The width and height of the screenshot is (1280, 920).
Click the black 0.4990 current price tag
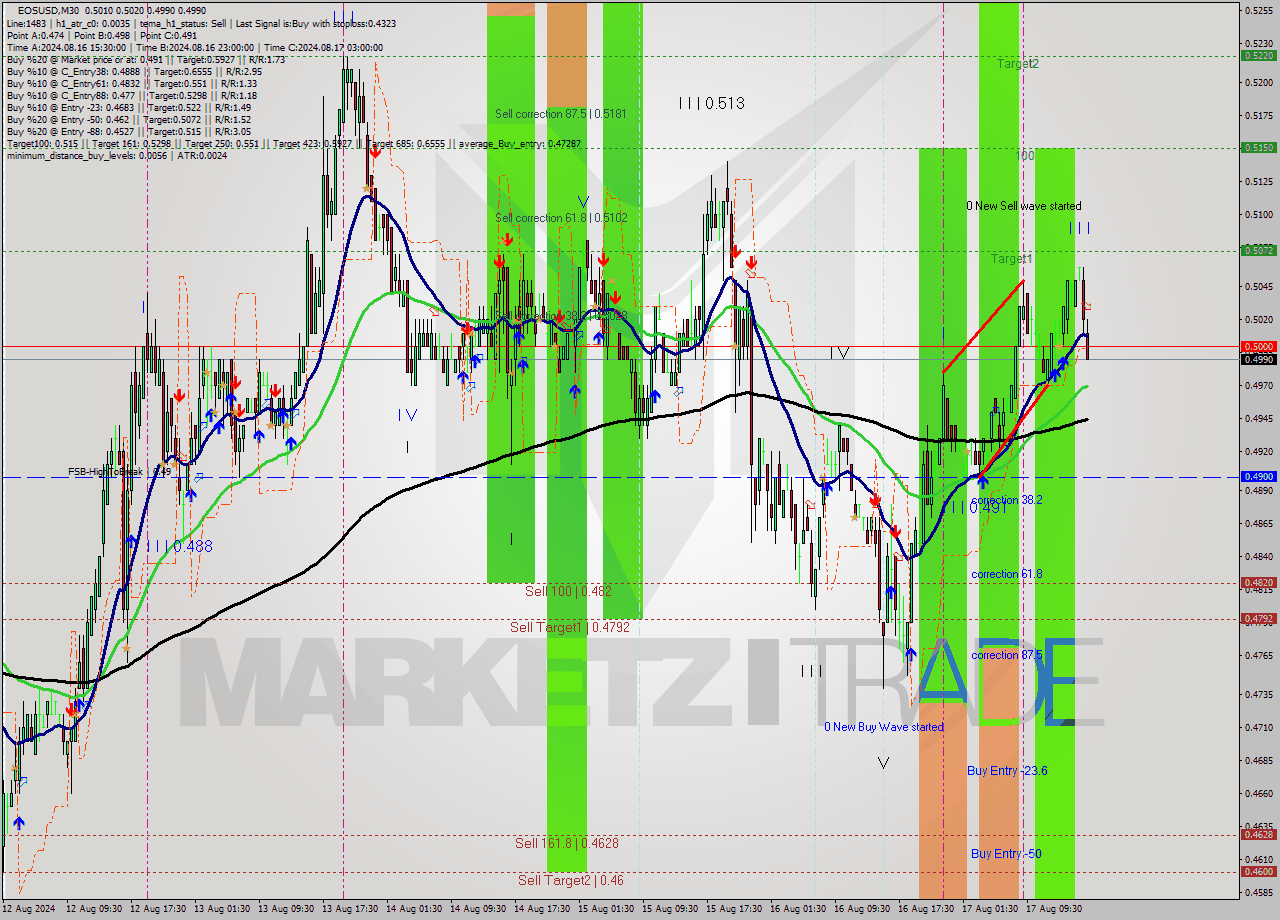coord(1257,359)
